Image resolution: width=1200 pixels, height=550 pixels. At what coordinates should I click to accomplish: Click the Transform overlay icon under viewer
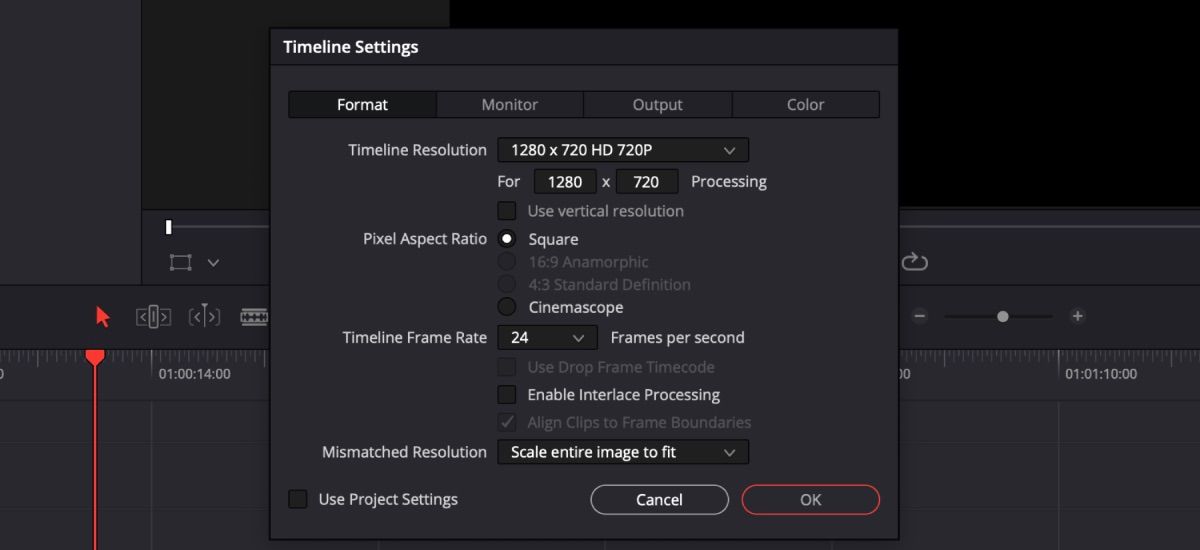[180, 262]
